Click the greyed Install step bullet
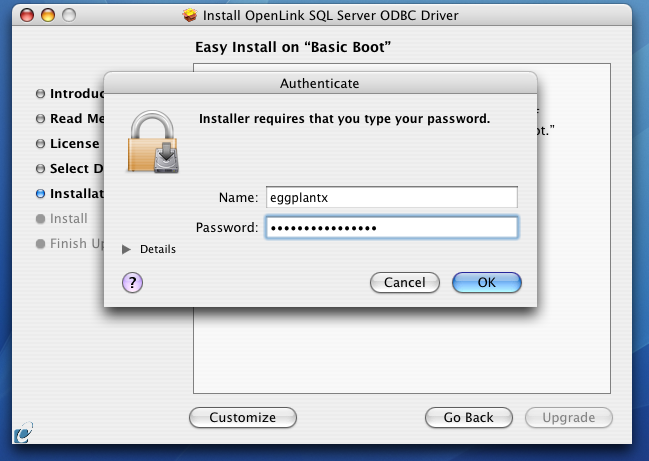Viewport: 649px width, 461px height. point(40,219)
